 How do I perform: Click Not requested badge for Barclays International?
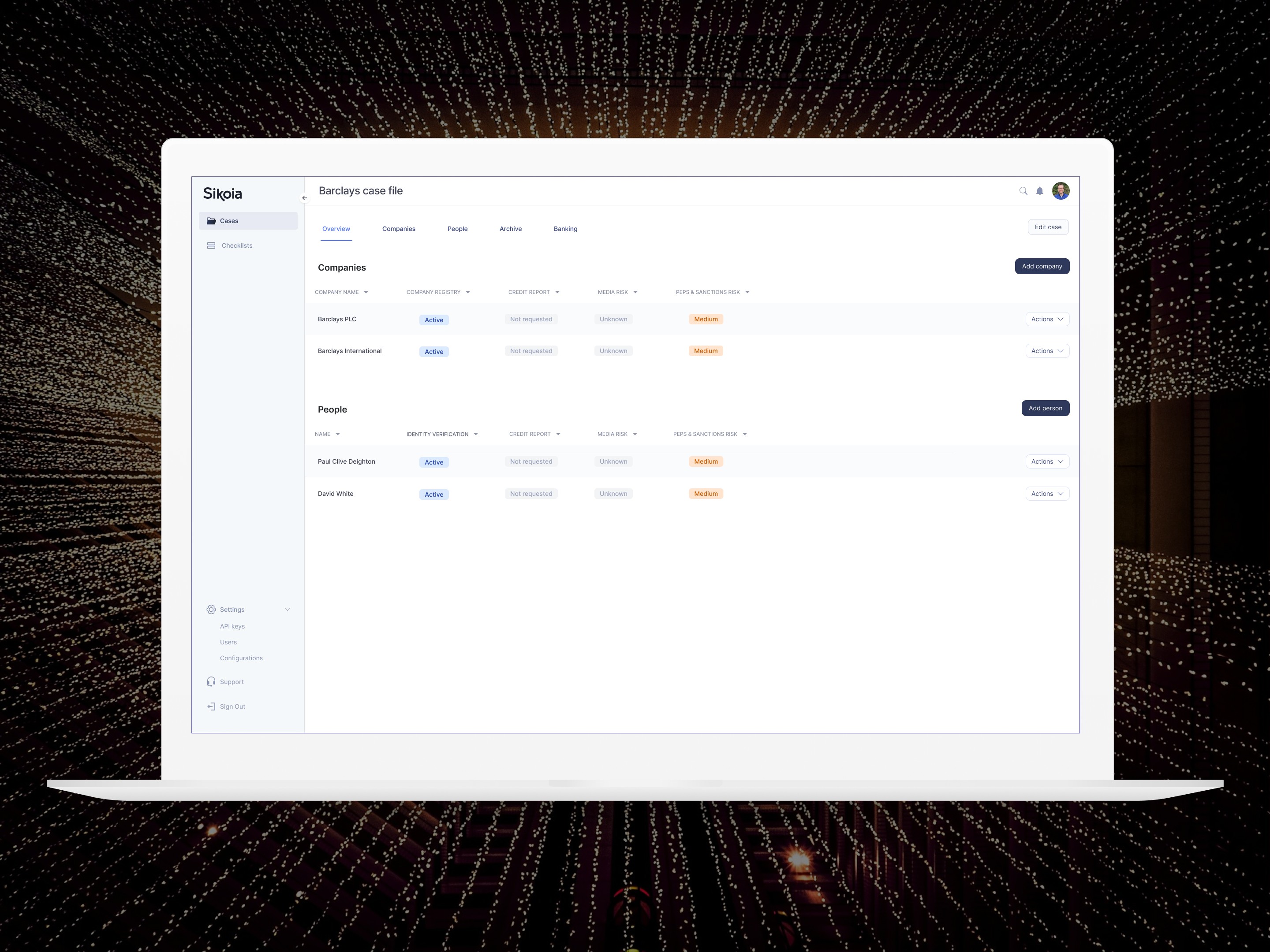pos(531,351)
